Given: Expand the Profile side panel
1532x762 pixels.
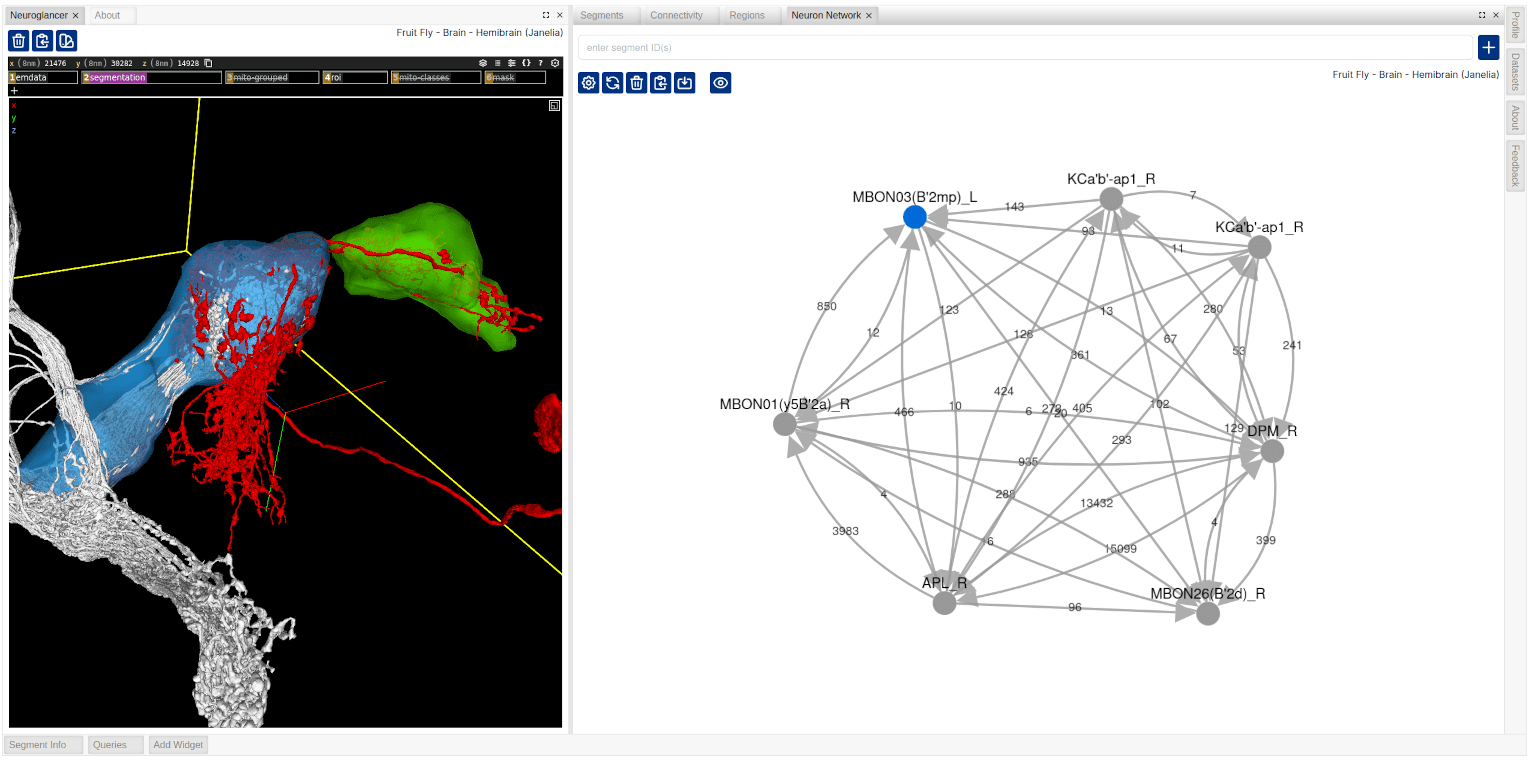Looking at the screenshot, I should click(x=1516, y=28).
